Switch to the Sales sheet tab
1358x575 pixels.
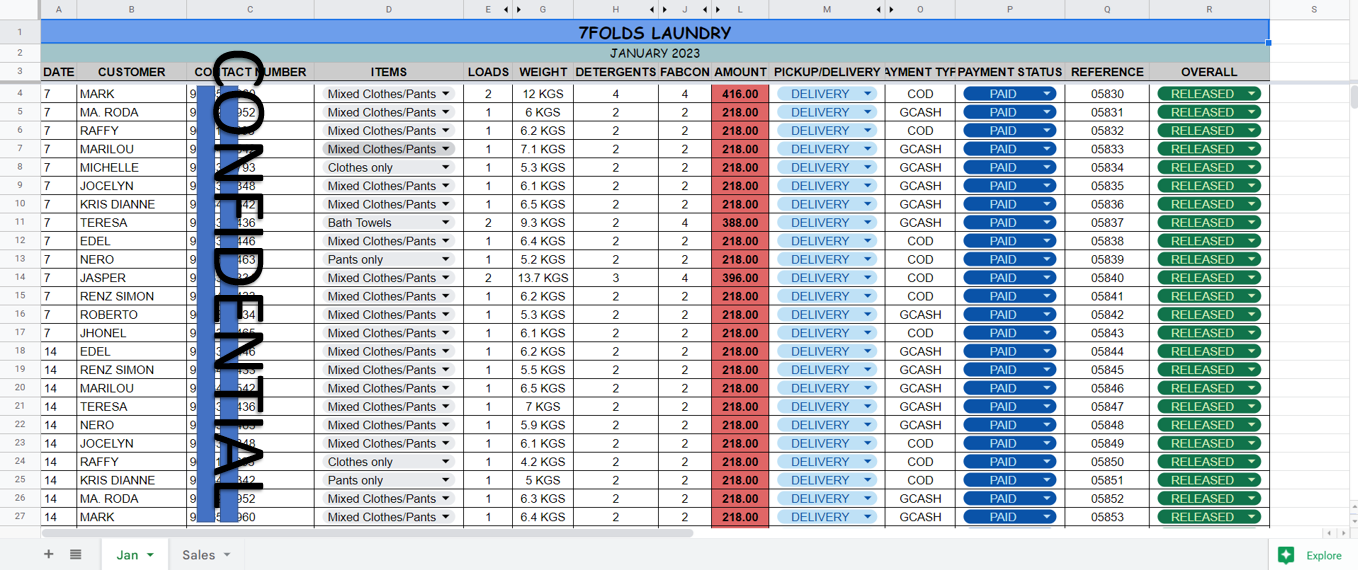point(198,555)
